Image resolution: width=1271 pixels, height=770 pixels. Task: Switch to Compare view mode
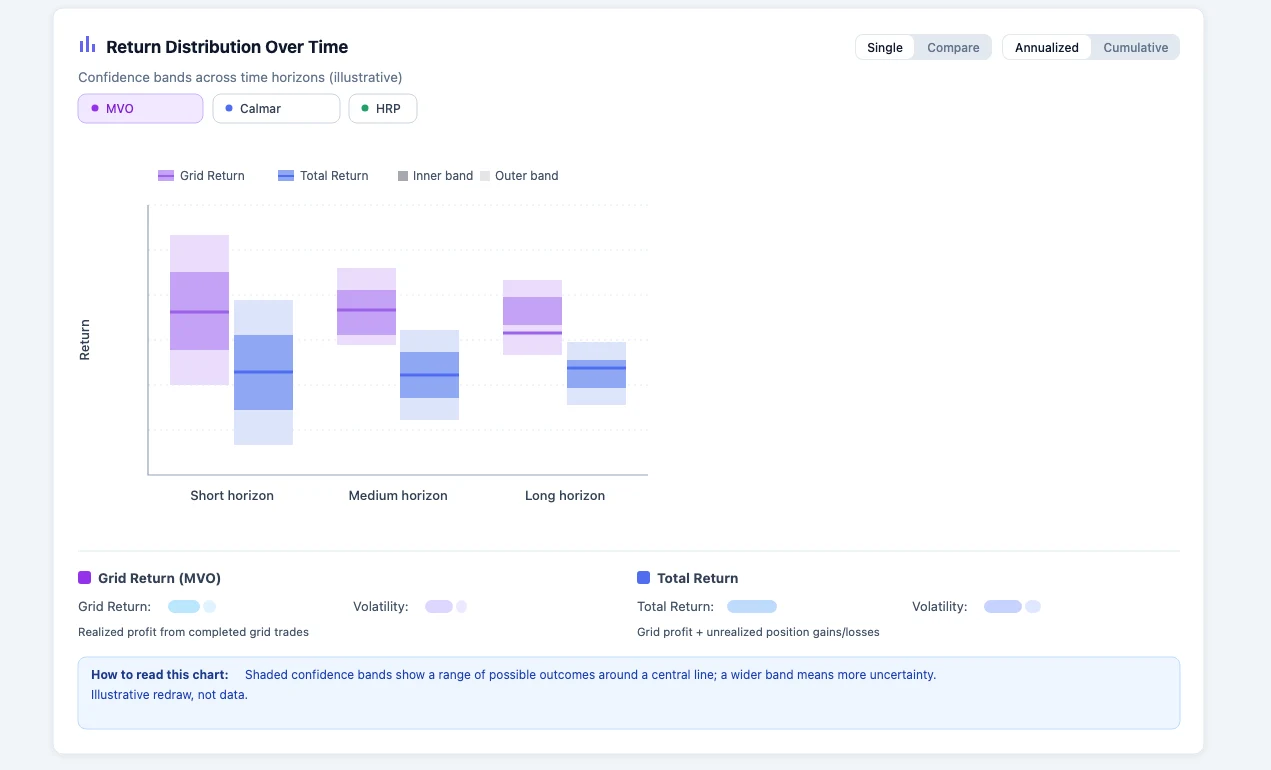[953, 47]
